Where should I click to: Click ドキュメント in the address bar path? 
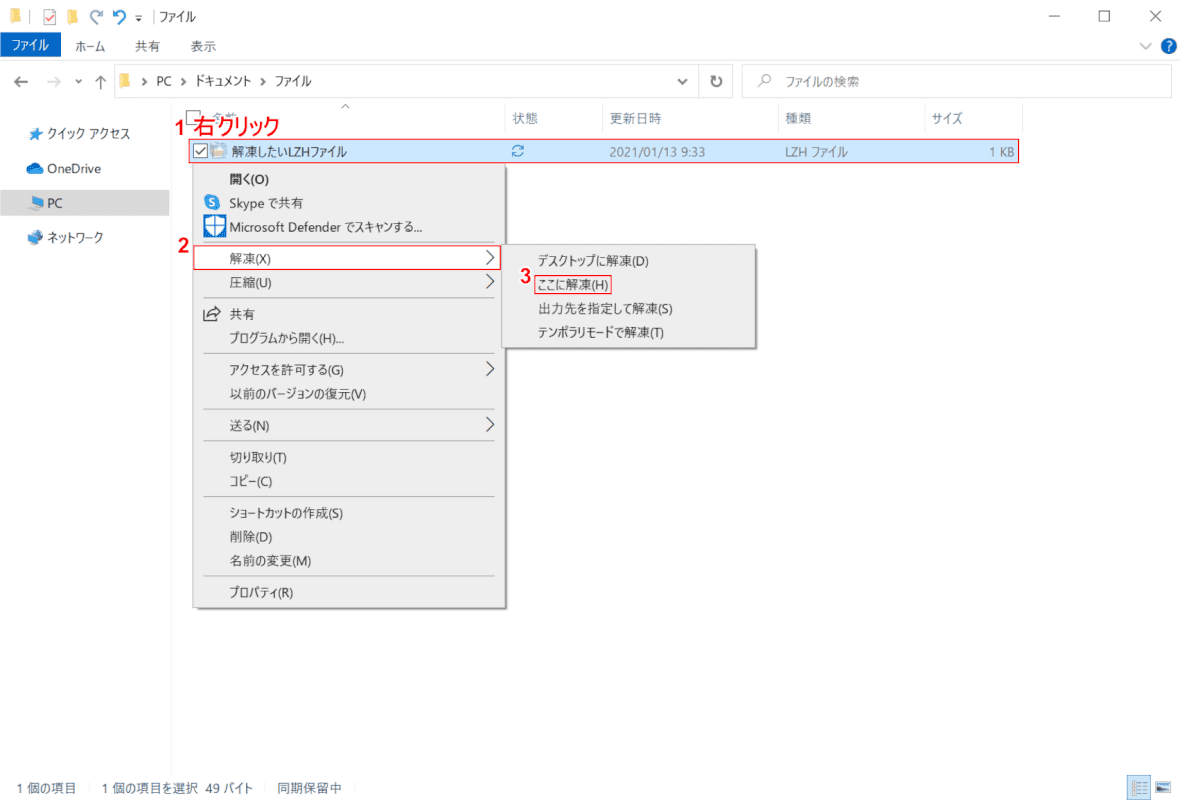[223, 81]
